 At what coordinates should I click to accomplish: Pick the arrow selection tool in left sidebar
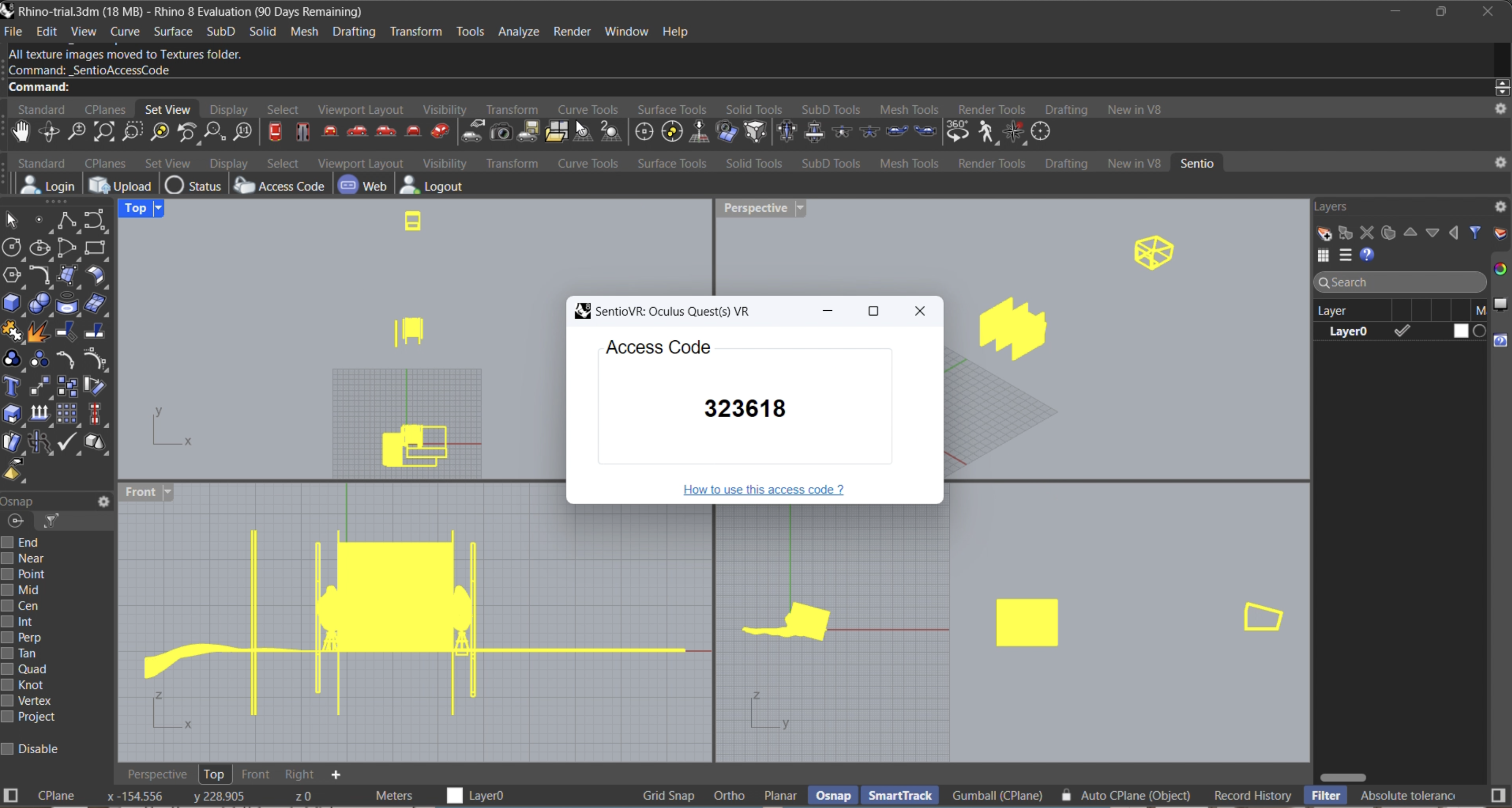point(11,220)
